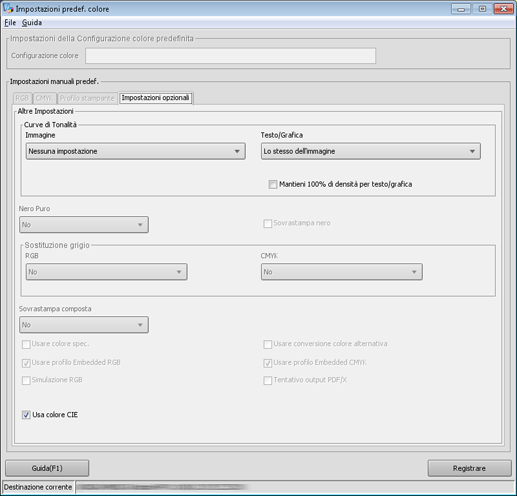
Task: Open the Immagine tone curve dropdown
Action: 136,151
